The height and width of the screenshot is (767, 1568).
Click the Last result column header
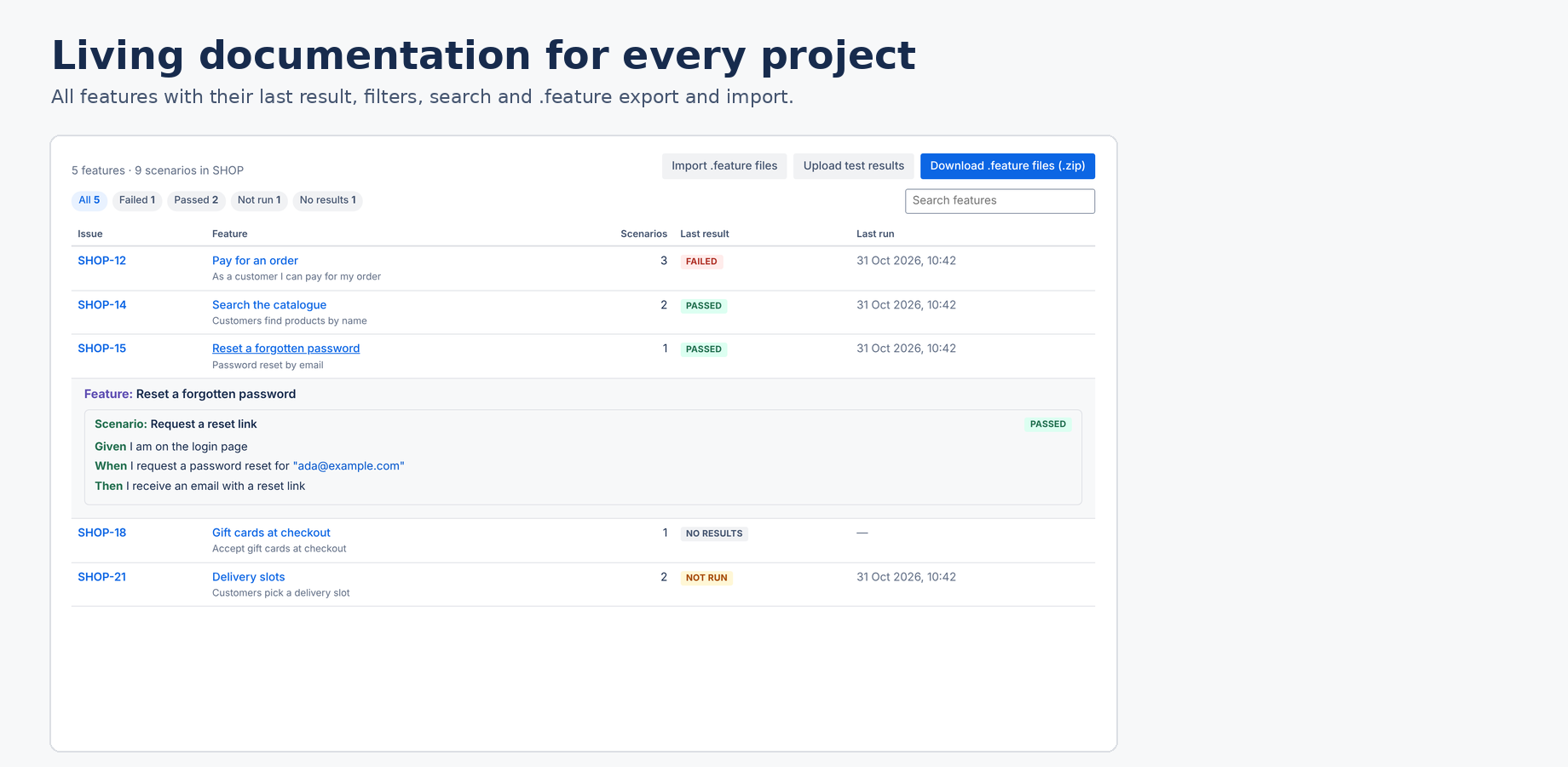(x=705, y=234)
